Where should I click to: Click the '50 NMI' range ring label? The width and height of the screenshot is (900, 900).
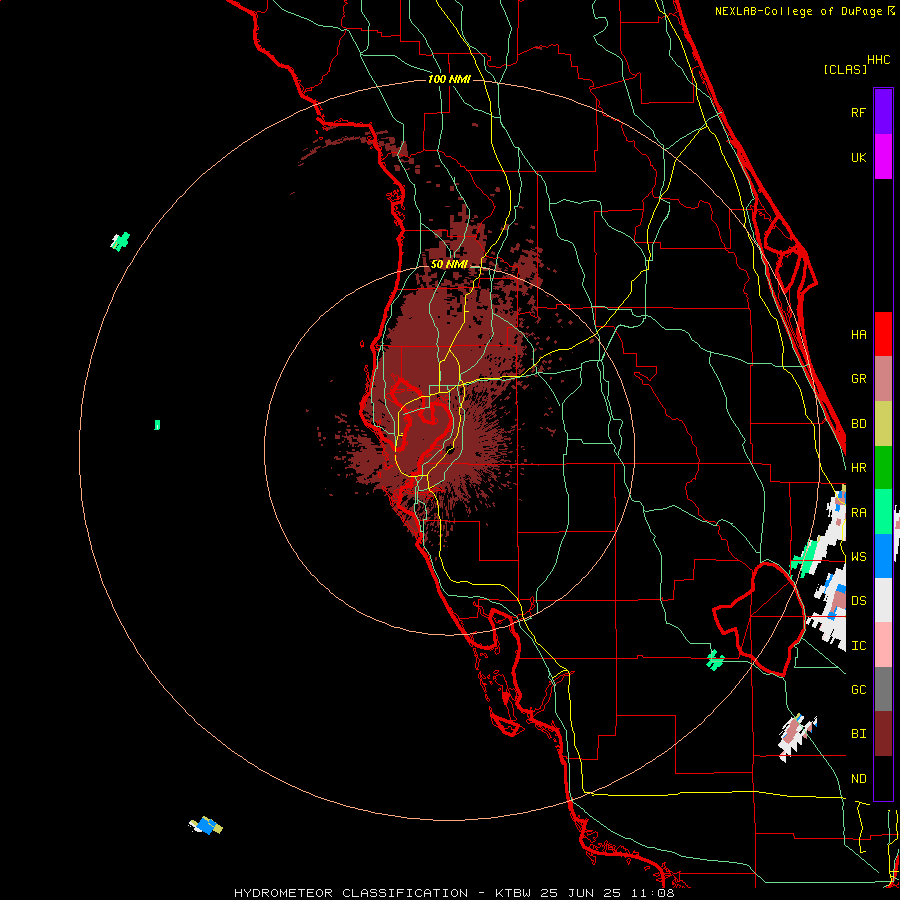click(449, 264)
